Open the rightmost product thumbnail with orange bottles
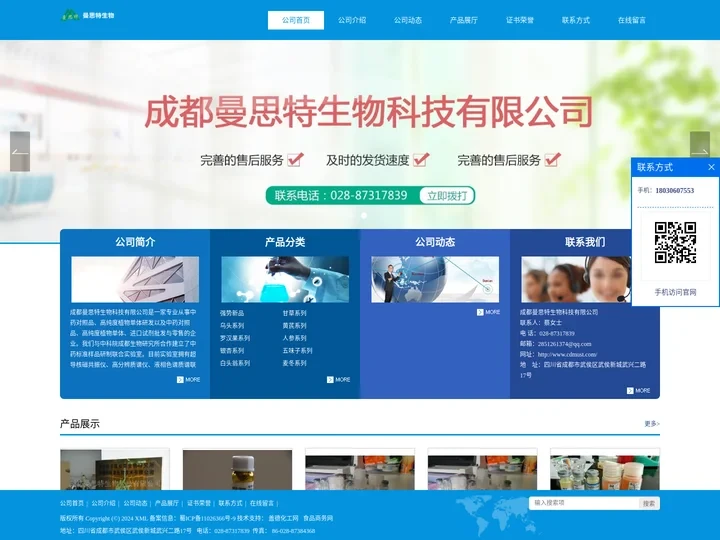720x540 pixels. point(605,469)
